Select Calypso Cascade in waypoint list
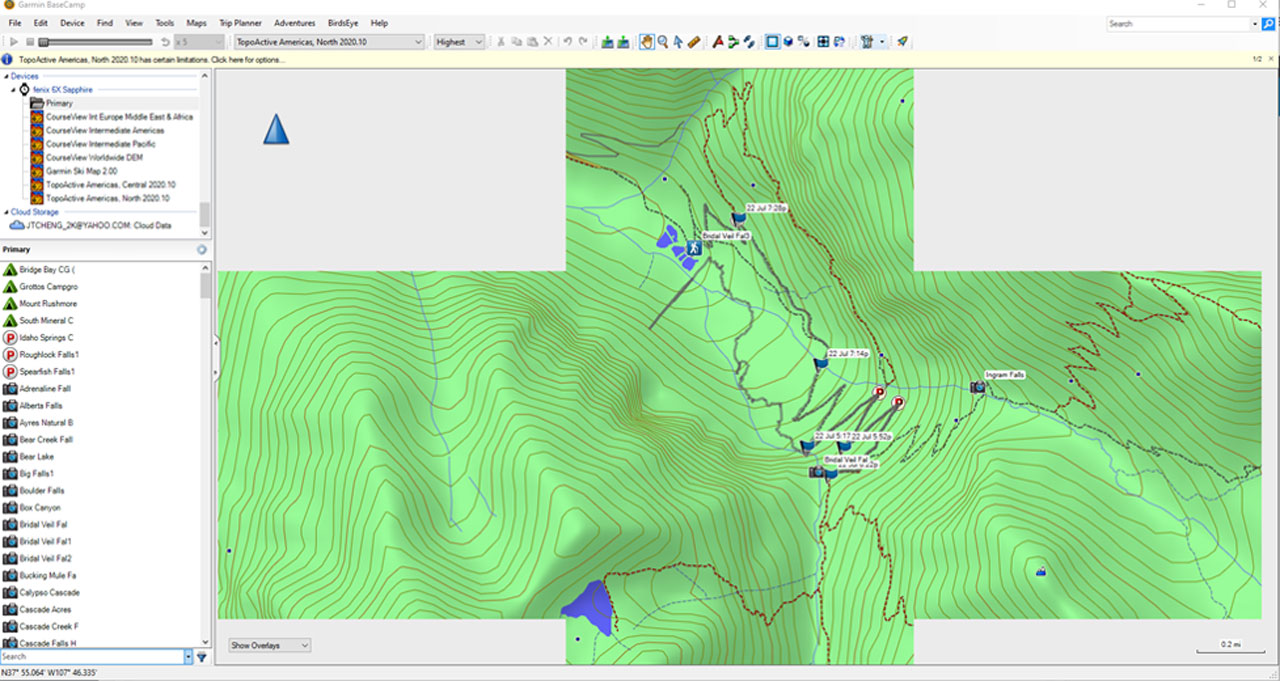 coord(50,593)
